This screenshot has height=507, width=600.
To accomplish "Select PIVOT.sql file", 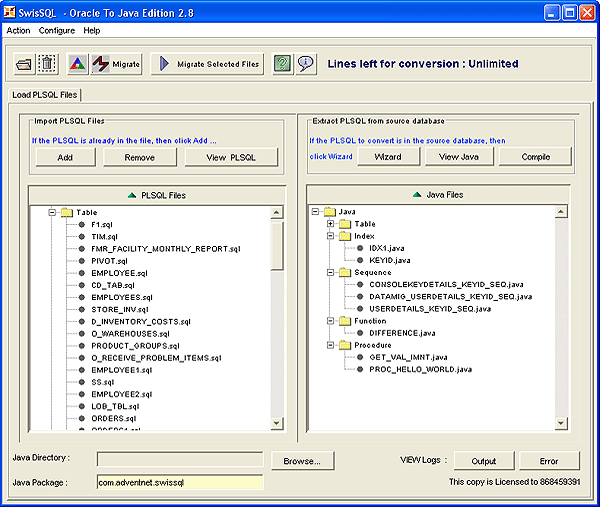I will point(109,261).
